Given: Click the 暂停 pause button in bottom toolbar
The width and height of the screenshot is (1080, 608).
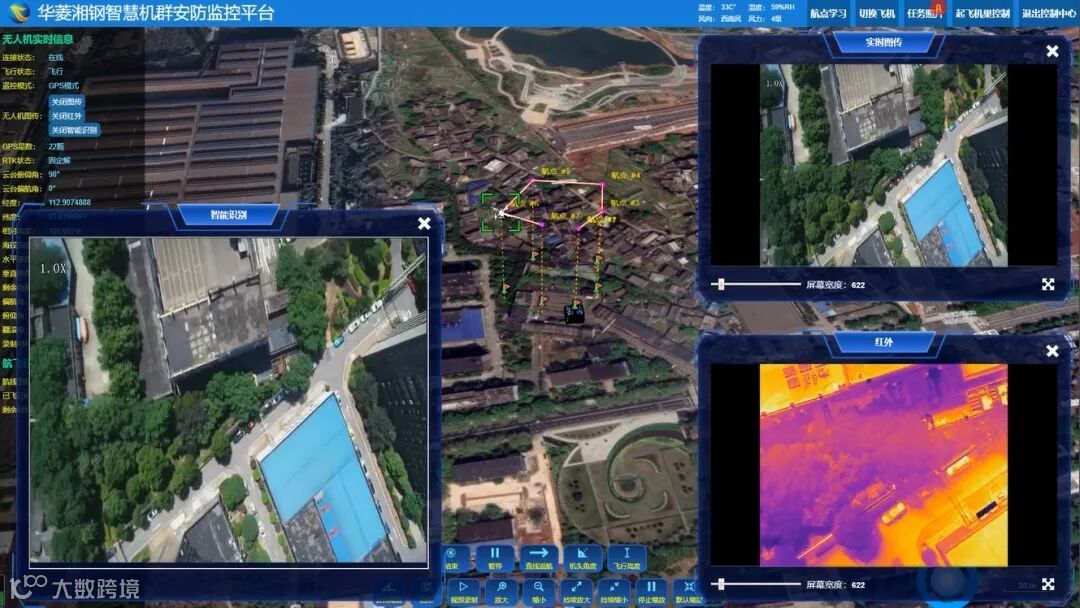Looking at the screenshot, I should tap(495, 558).
